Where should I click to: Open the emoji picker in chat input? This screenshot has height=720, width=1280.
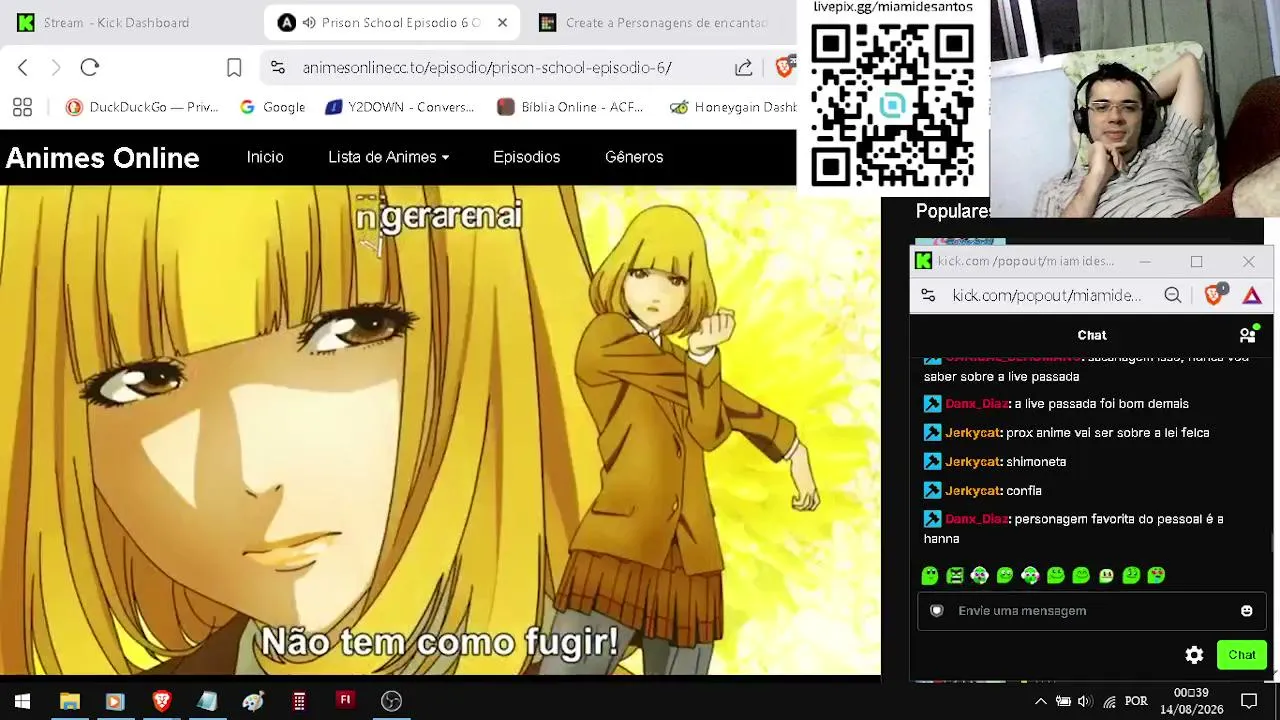point(1246,611)
